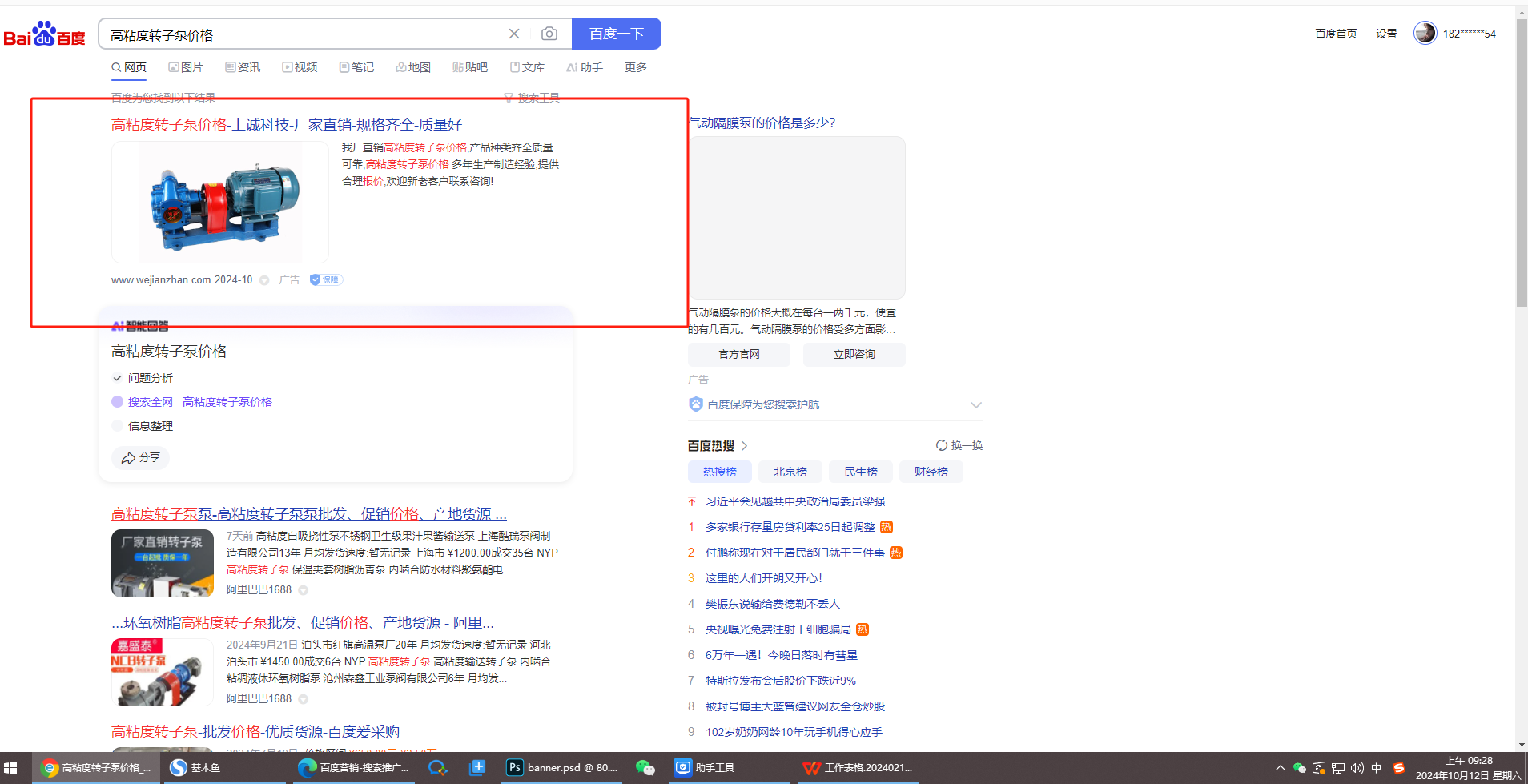Click the refresh hot search icon
The width and height of the screenshot is (1528, 784).
pos(942,445)
